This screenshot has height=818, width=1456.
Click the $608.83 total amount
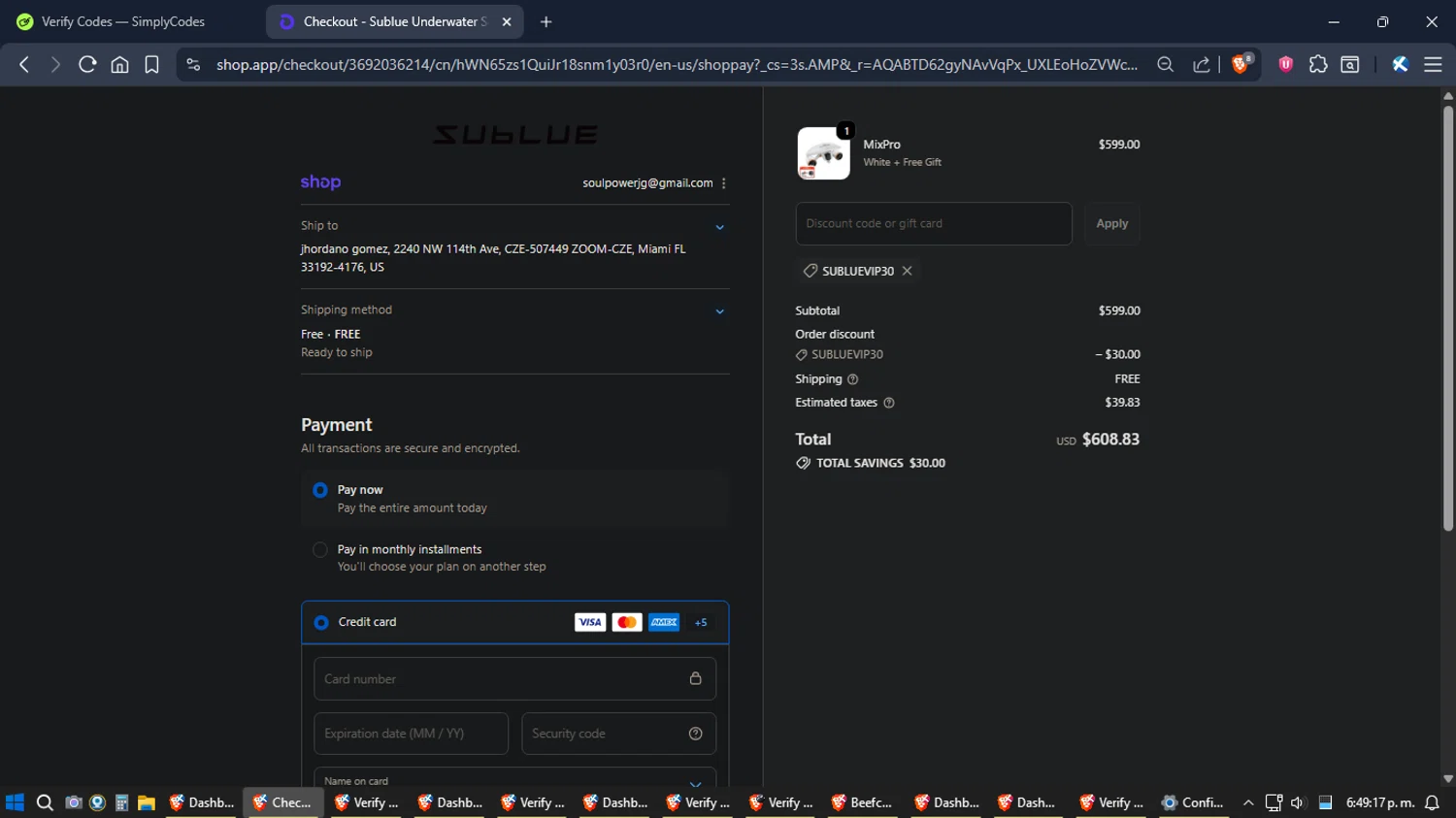1110,440
